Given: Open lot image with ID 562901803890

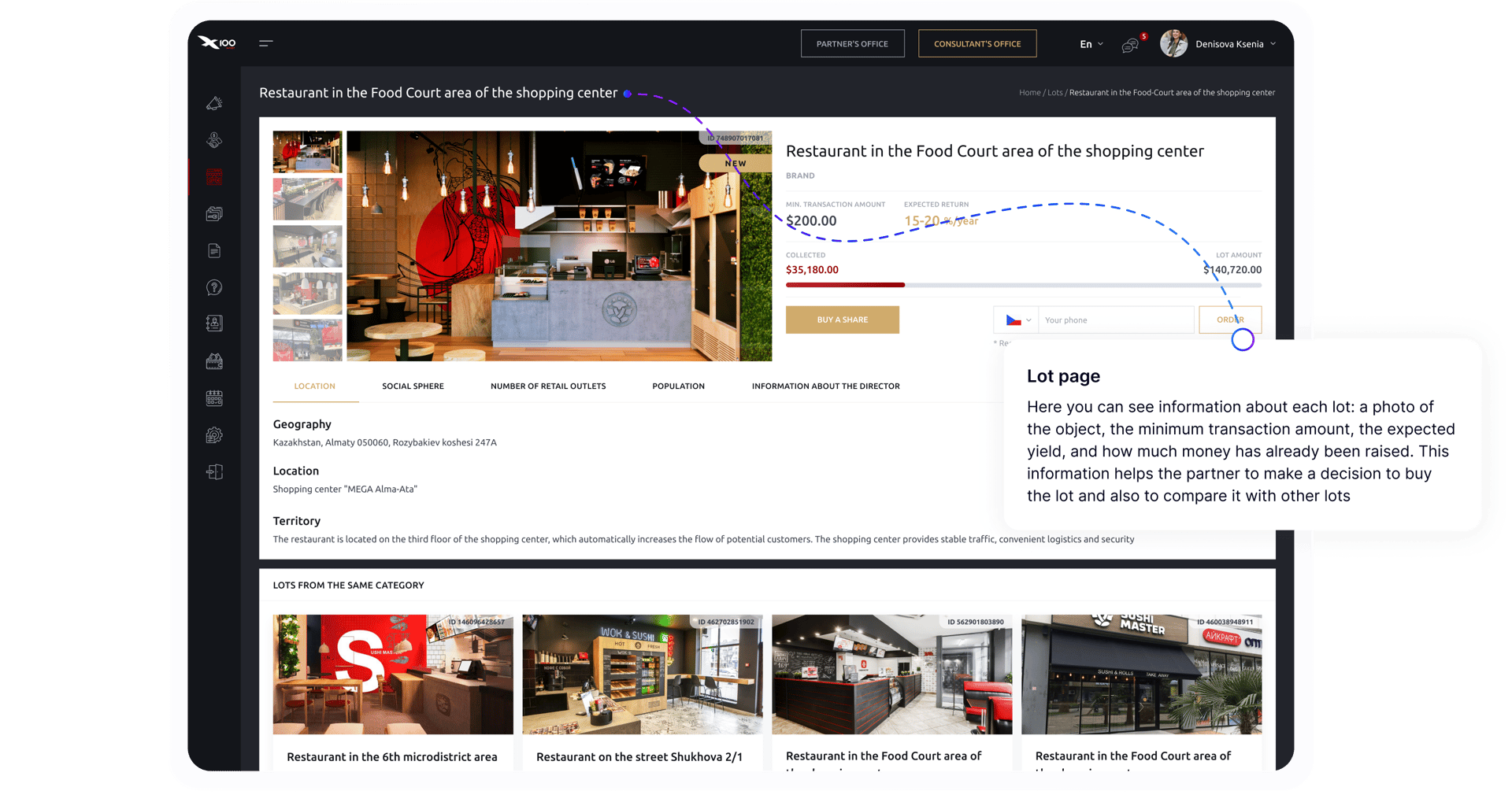Looking at the screenshot, I should (x=892, y=674).
